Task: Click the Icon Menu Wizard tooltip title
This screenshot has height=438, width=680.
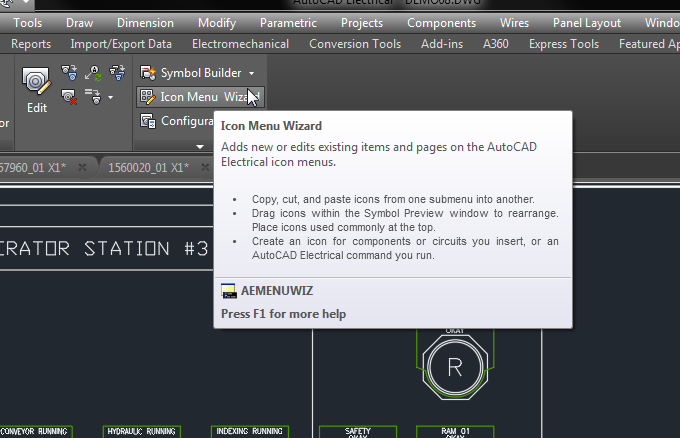Action: point(271,126)
